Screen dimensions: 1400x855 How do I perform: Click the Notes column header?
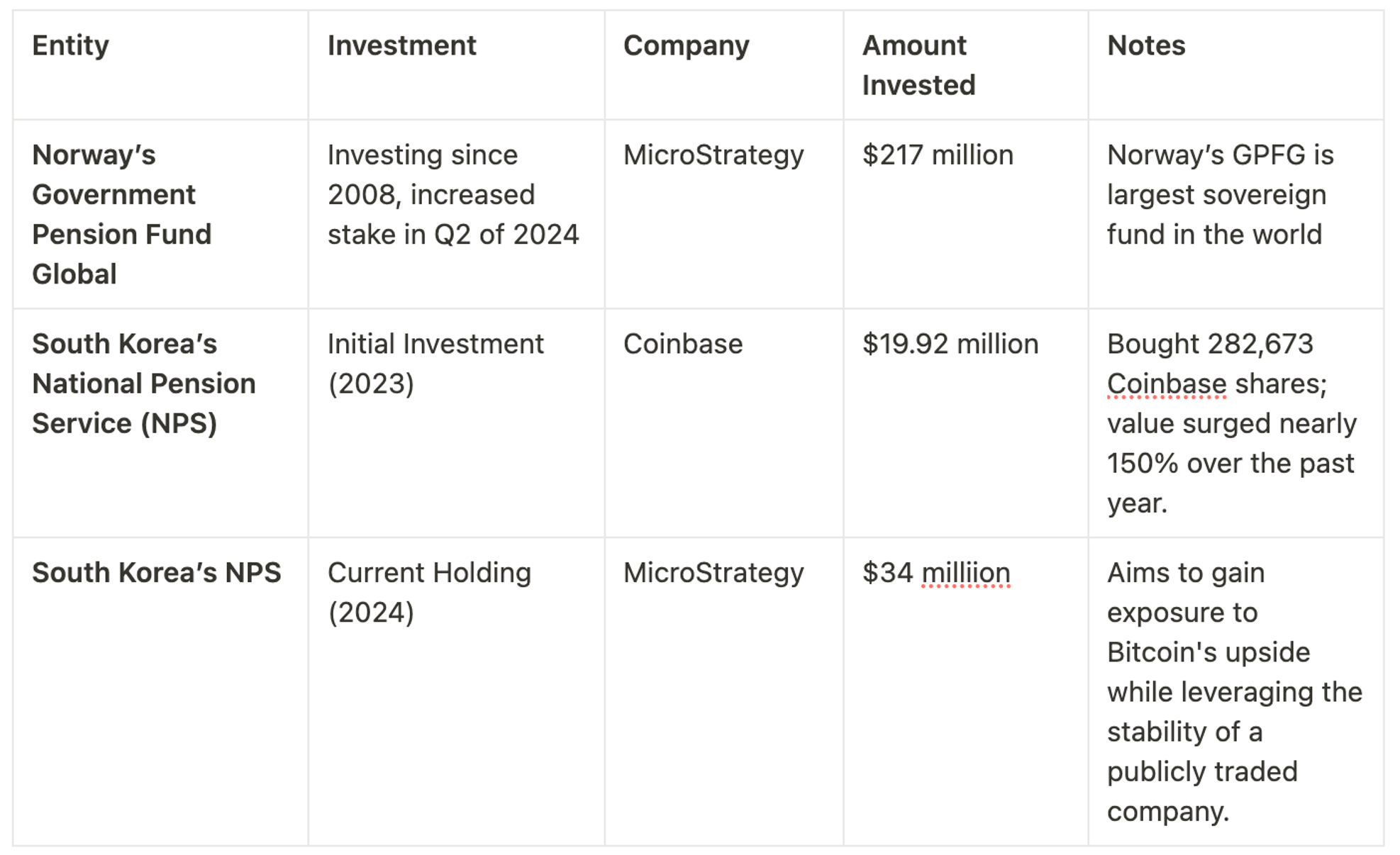tap(1235, 65)
